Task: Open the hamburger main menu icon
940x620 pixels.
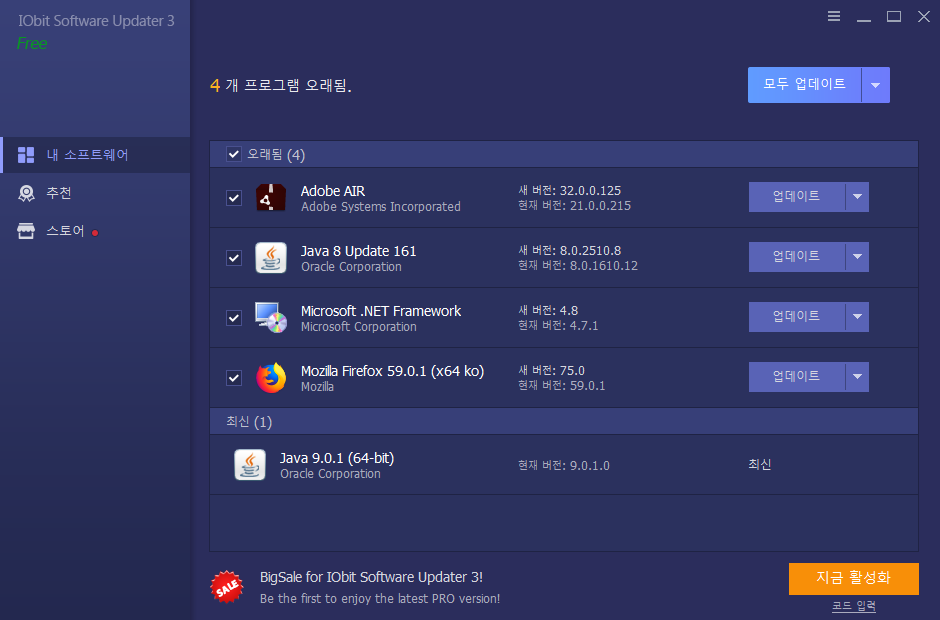Action: point(834,16)
